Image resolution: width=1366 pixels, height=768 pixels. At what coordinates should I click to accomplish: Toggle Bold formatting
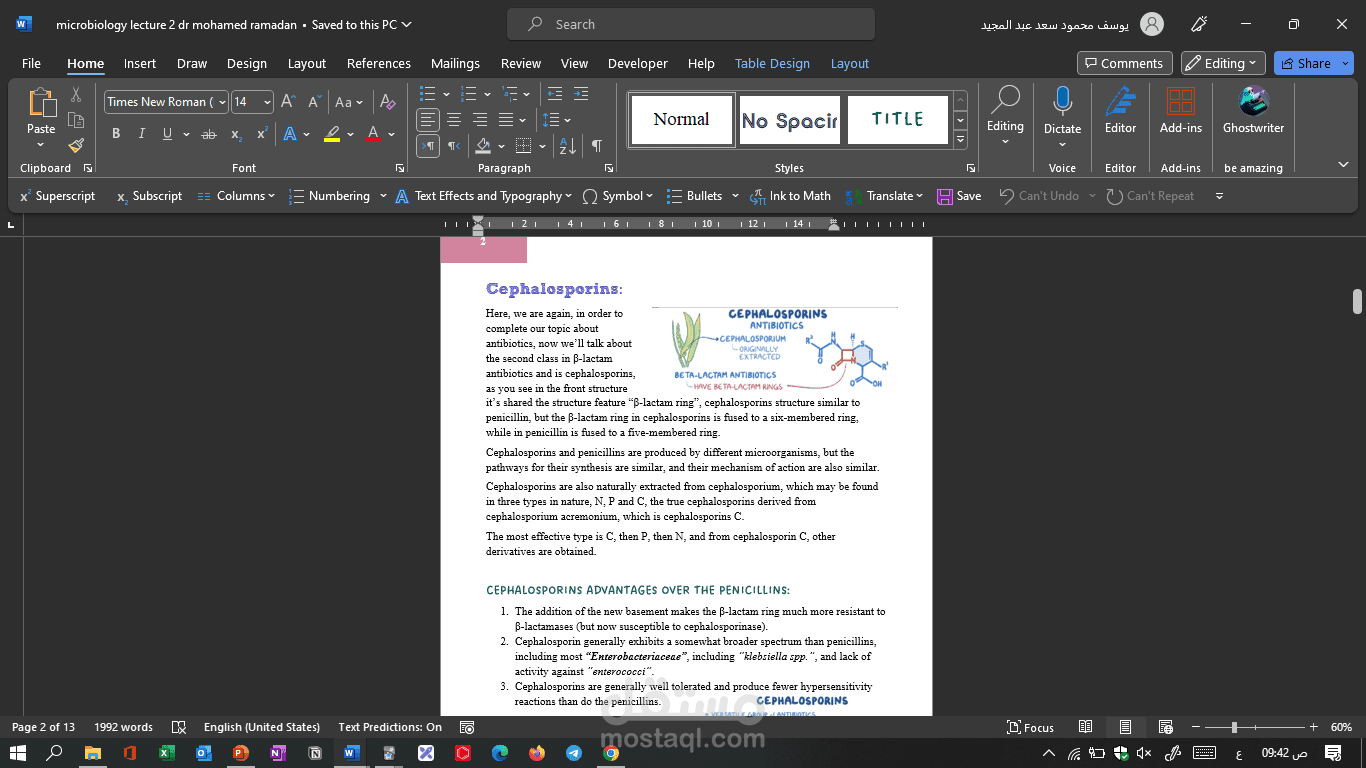[x=116, y=134]
